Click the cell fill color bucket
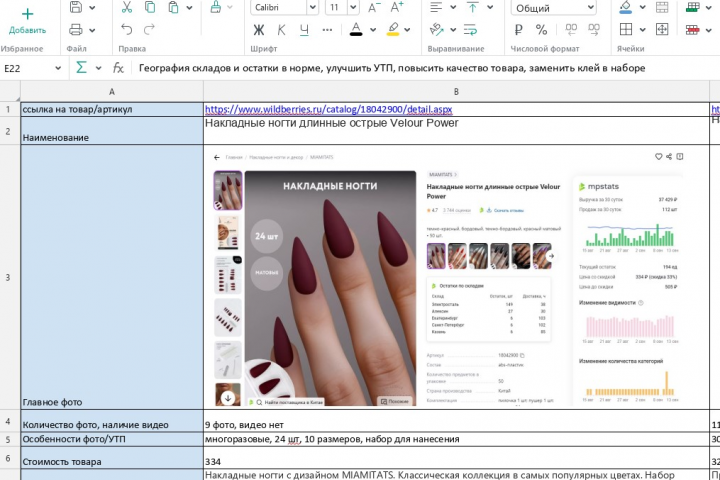Screen dimensions: 720x480 click(x=625, y=7)
